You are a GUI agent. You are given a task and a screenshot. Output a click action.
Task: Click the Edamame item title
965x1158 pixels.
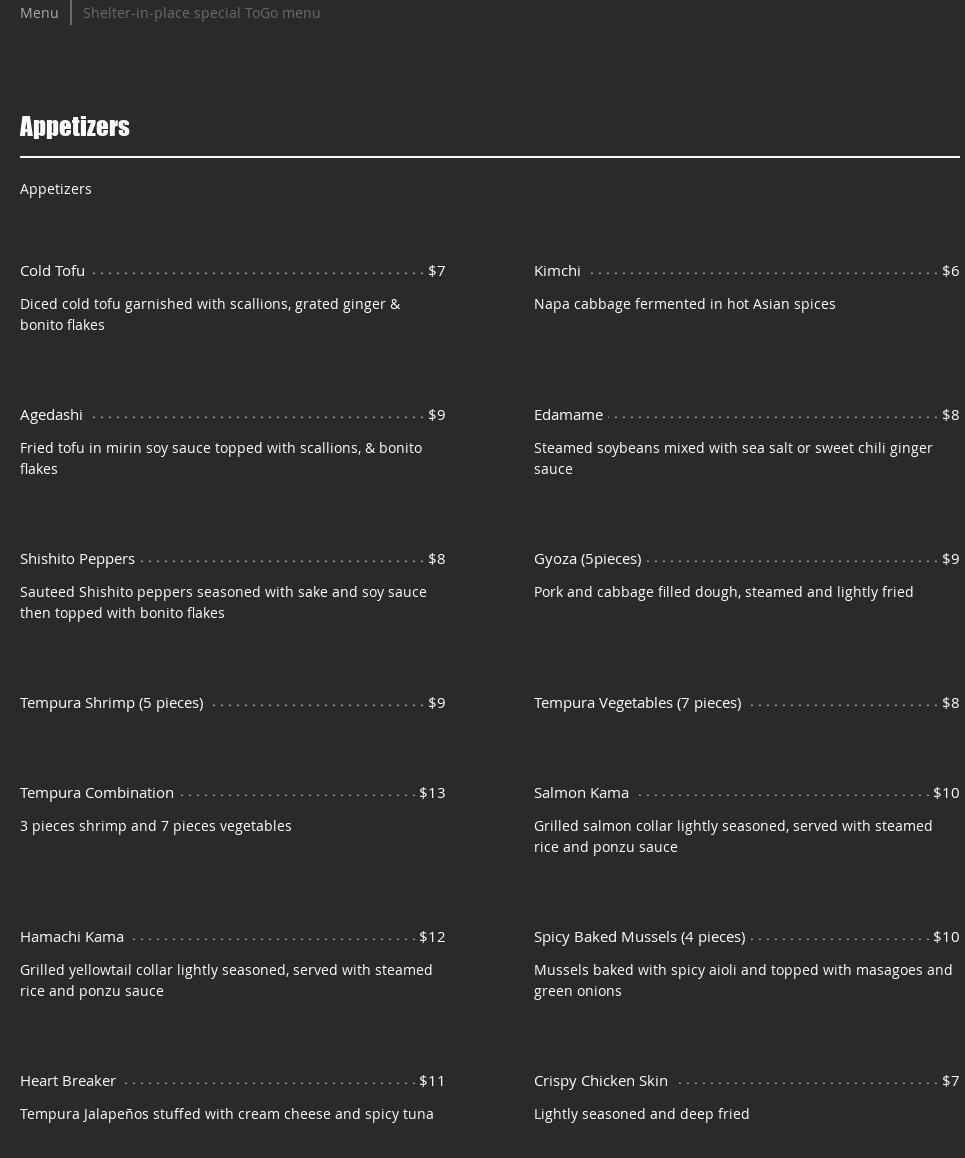pyautogui.click(x=568, y=414)
